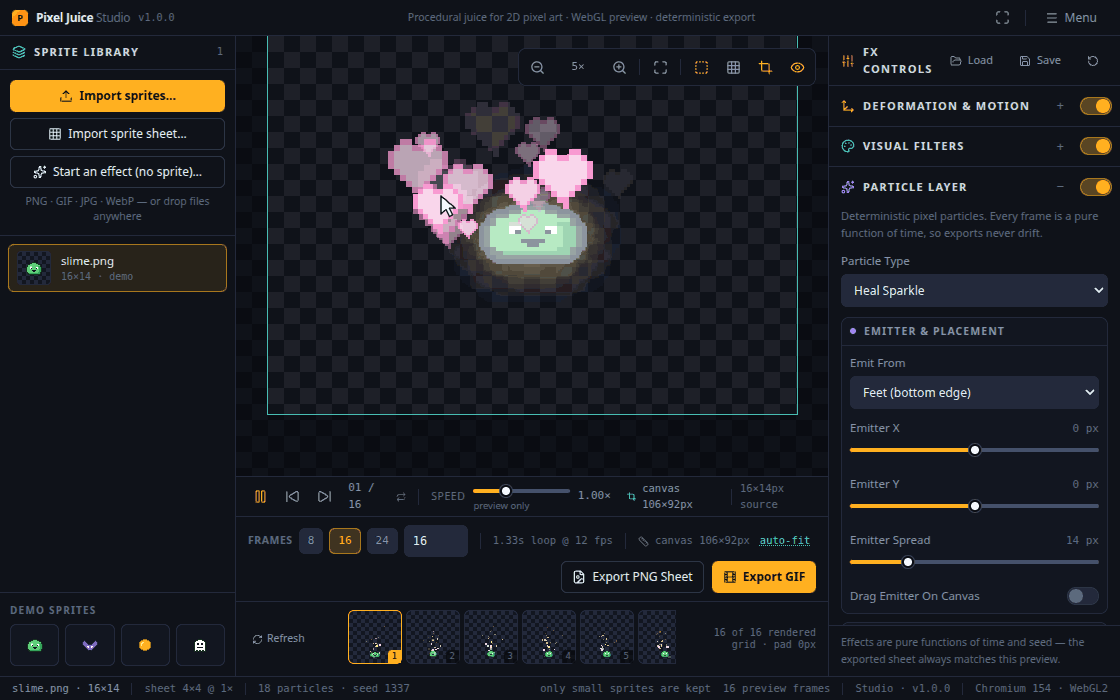Toggle the loop icon
The width and height of the screenshot is (1120, 700).
coord(401,496)
